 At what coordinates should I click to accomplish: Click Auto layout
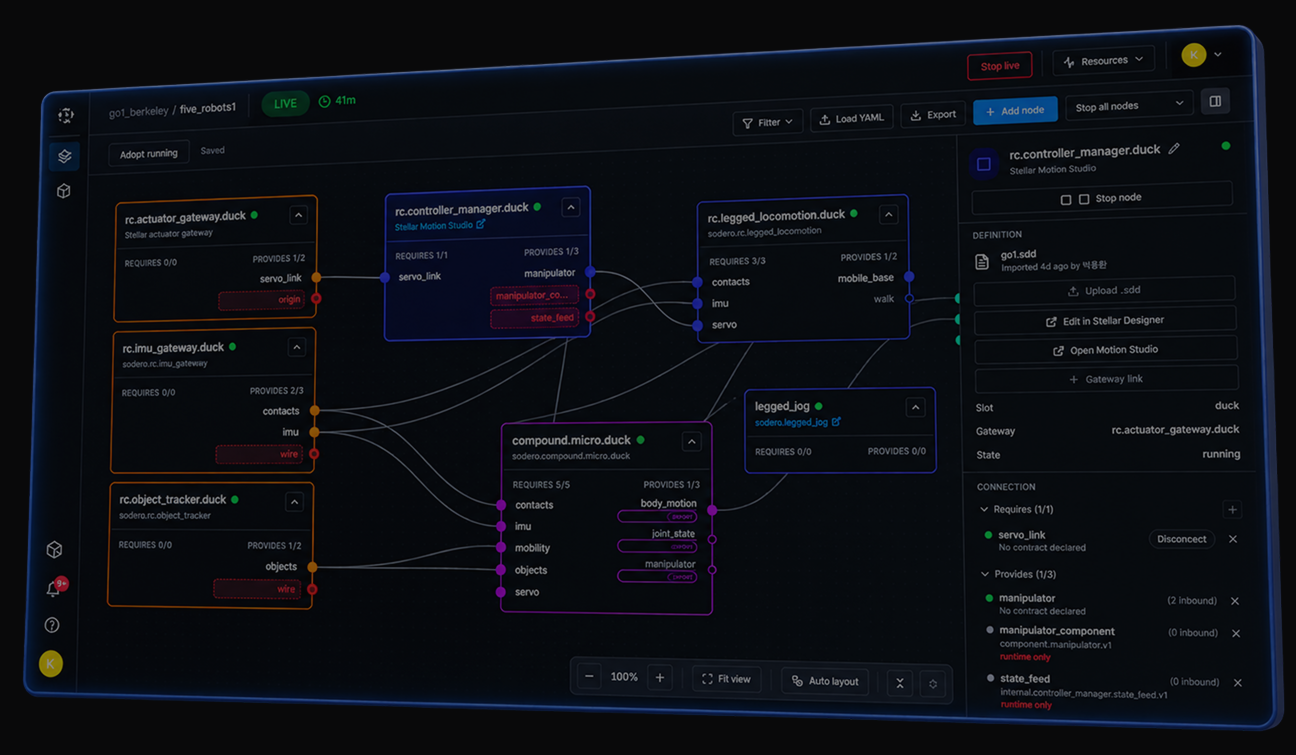[x=825, y=681]
